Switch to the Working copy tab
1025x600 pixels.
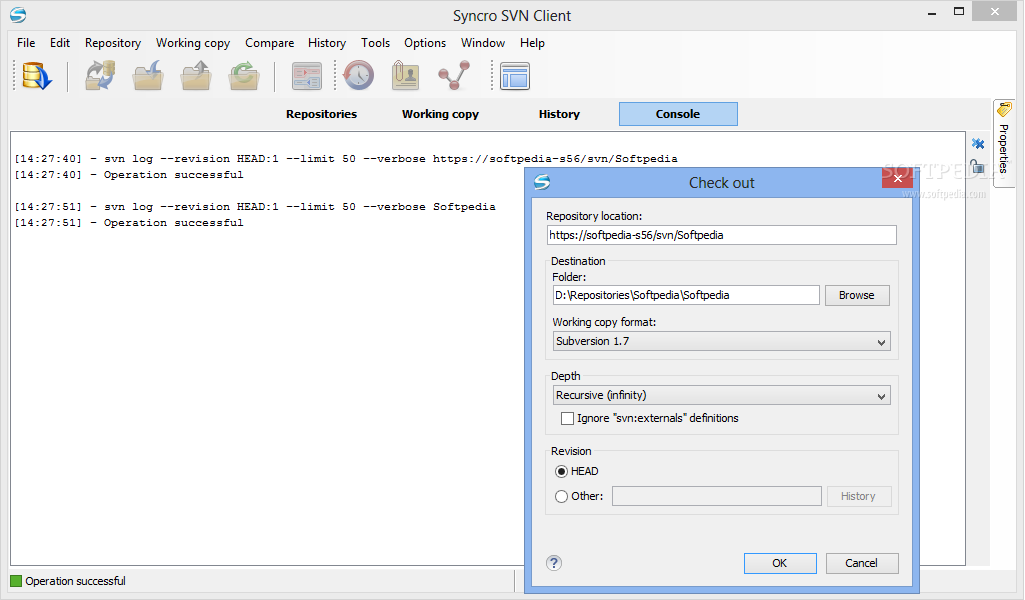tap(441, 114)
